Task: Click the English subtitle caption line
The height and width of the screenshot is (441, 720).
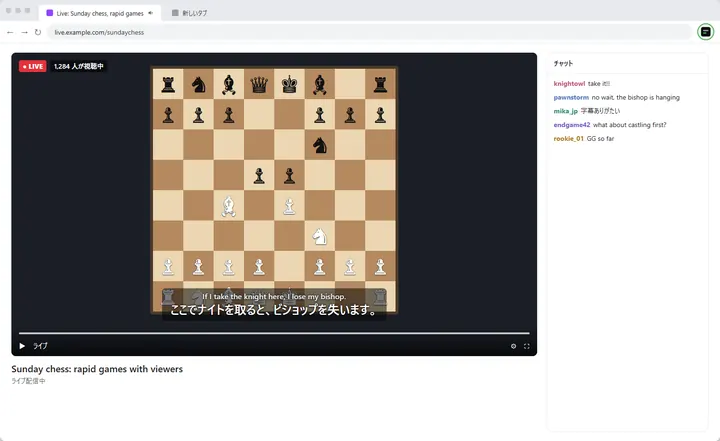Action: tap(274, 297)
